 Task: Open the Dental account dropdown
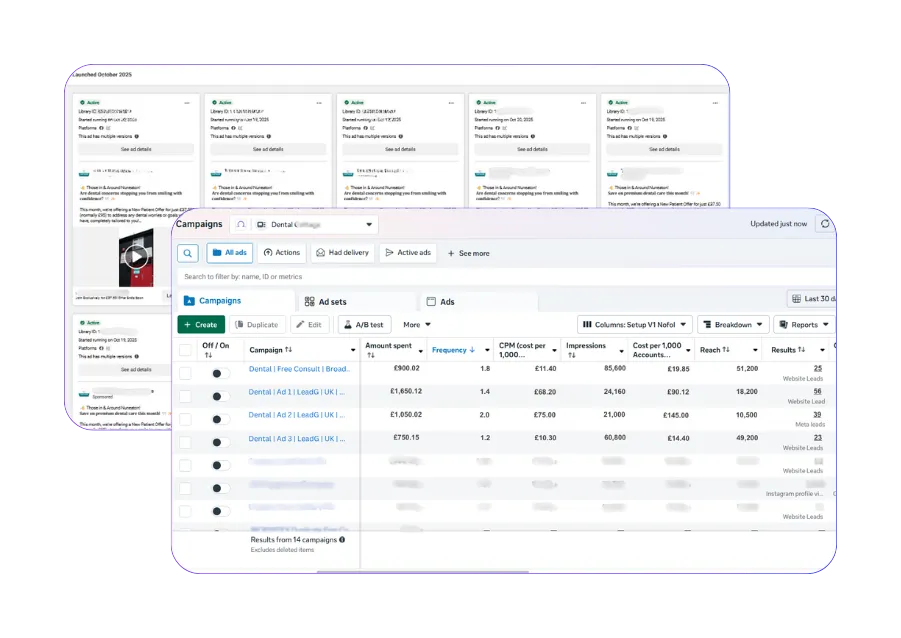coord(314,224)
